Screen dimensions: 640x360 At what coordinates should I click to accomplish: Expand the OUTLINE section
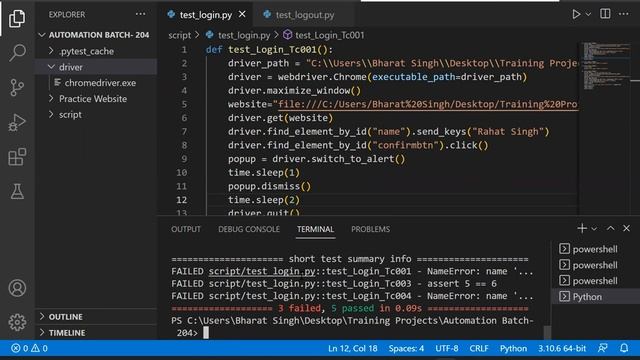(96, 317)
